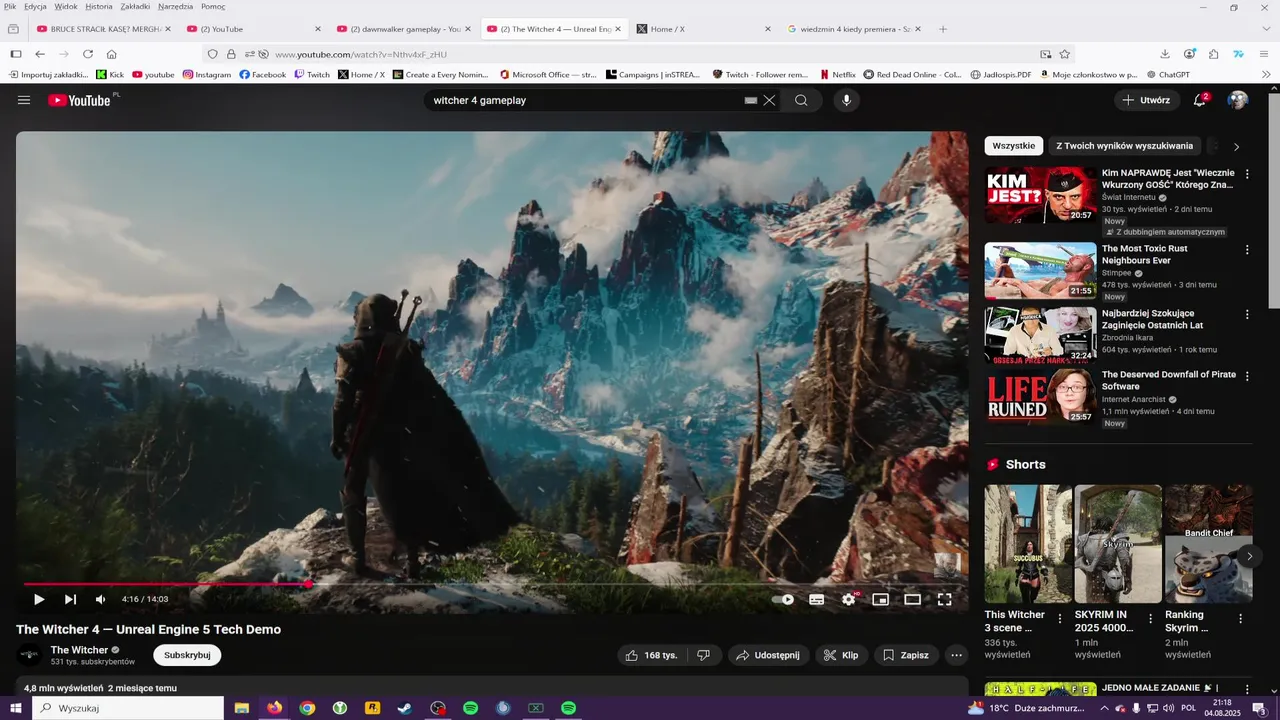The image size is (1280, 720).
Task: Open Windows Start menu
Action: pyautogui.click(x=16, y=708)
